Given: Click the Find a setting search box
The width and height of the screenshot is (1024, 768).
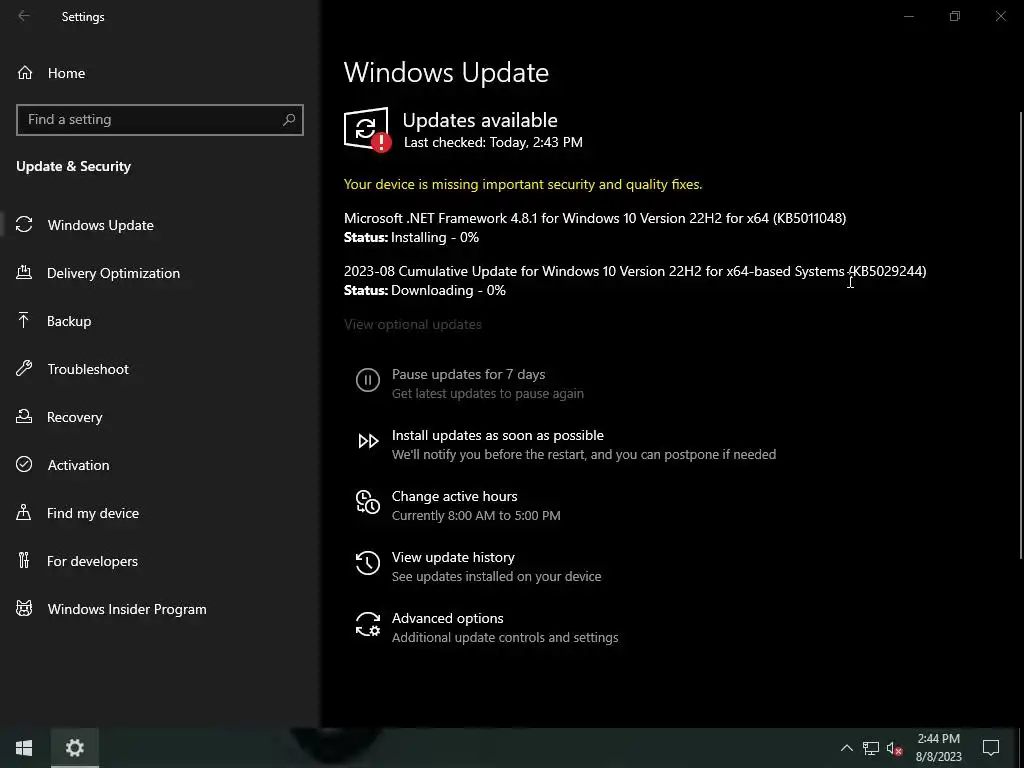Looking at the screenshot, I should click(159, 120).
